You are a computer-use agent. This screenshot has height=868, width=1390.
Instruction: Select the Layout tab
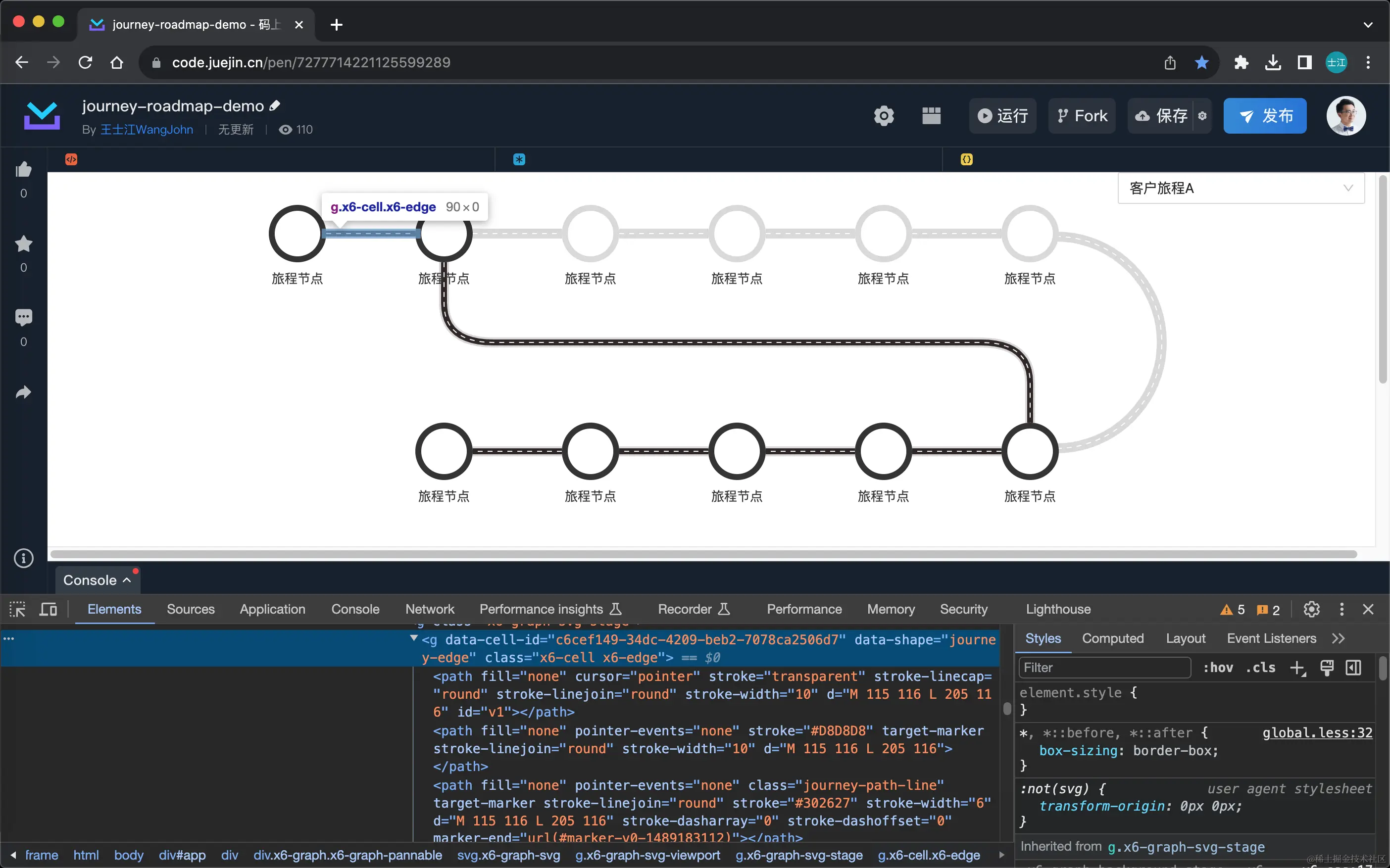tap(1186, 638)
